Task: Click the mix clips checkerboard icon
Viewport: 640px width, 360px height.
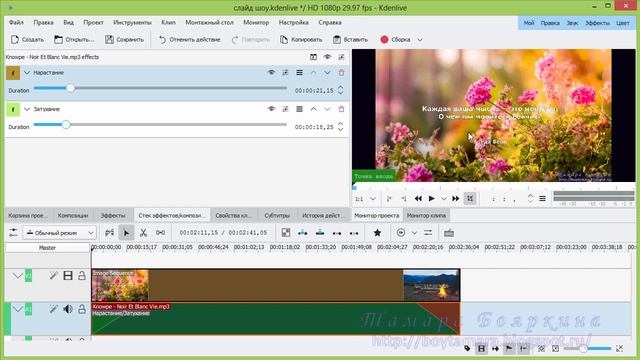Action: point(286,233)
